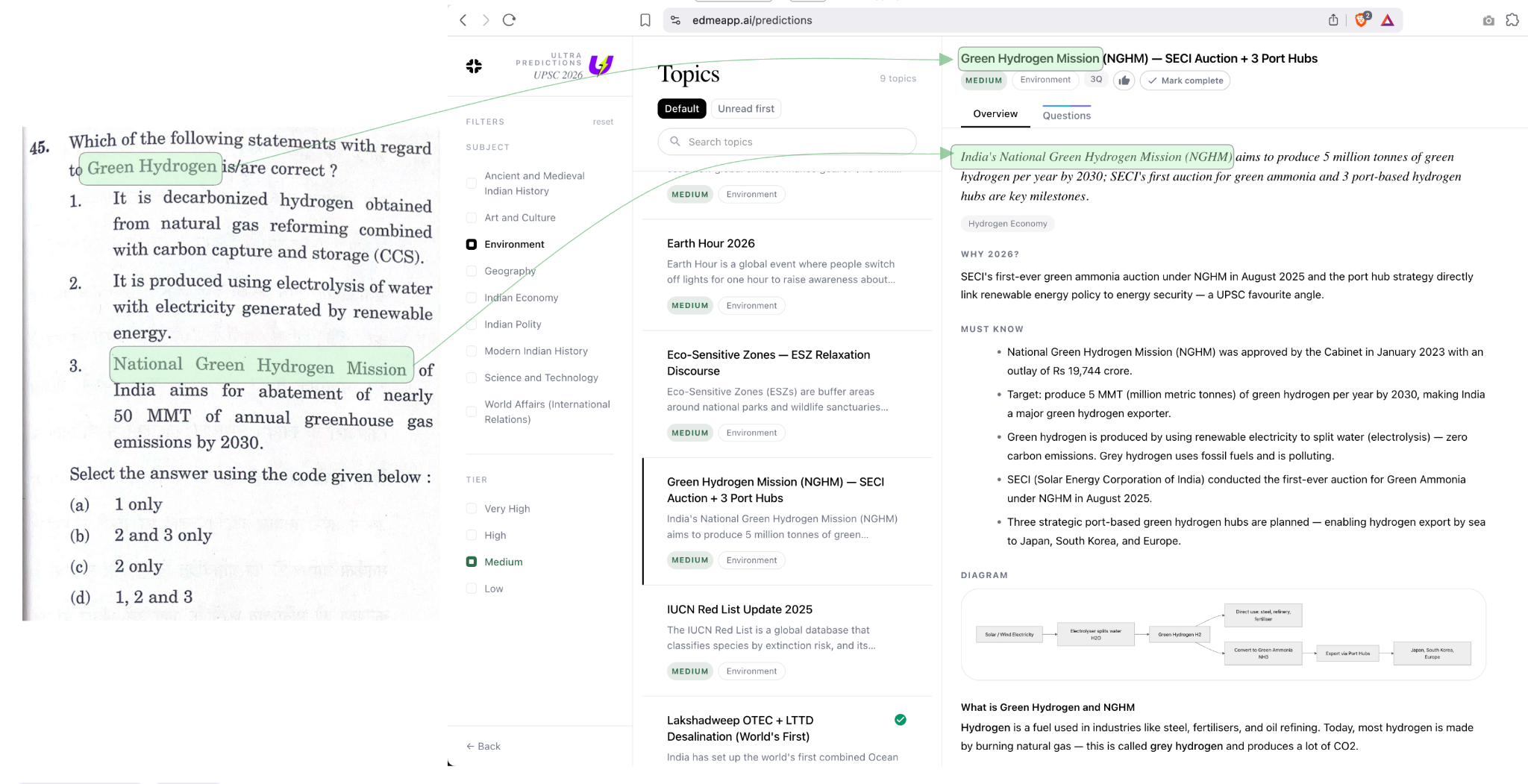Switch to the Overview tab

pos(995,114)
